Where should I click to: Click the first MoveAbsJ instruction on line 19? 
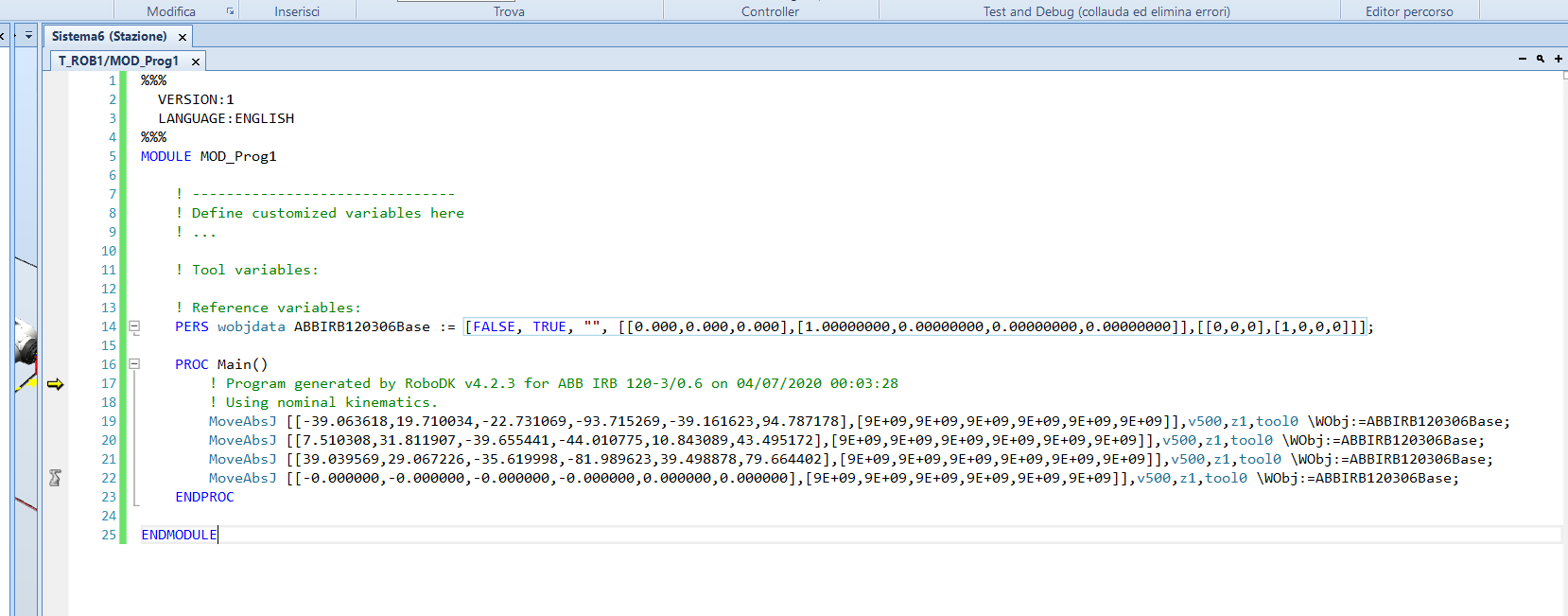pos(242,421)
